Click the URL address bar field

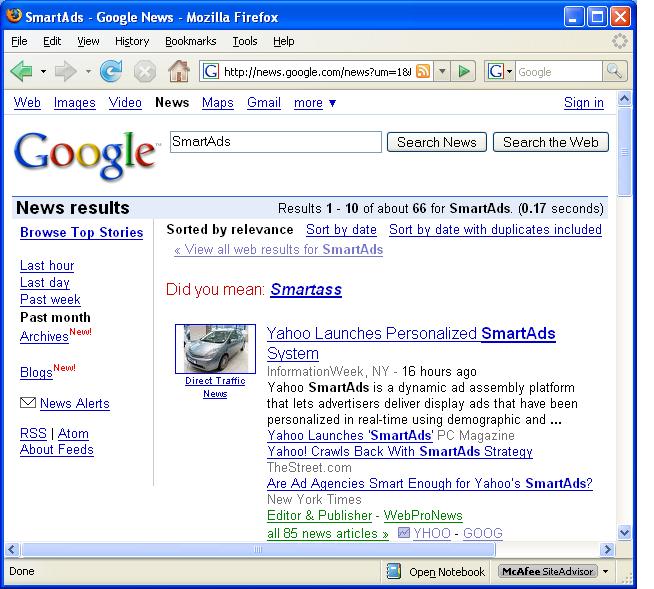[x=317, y=72]
